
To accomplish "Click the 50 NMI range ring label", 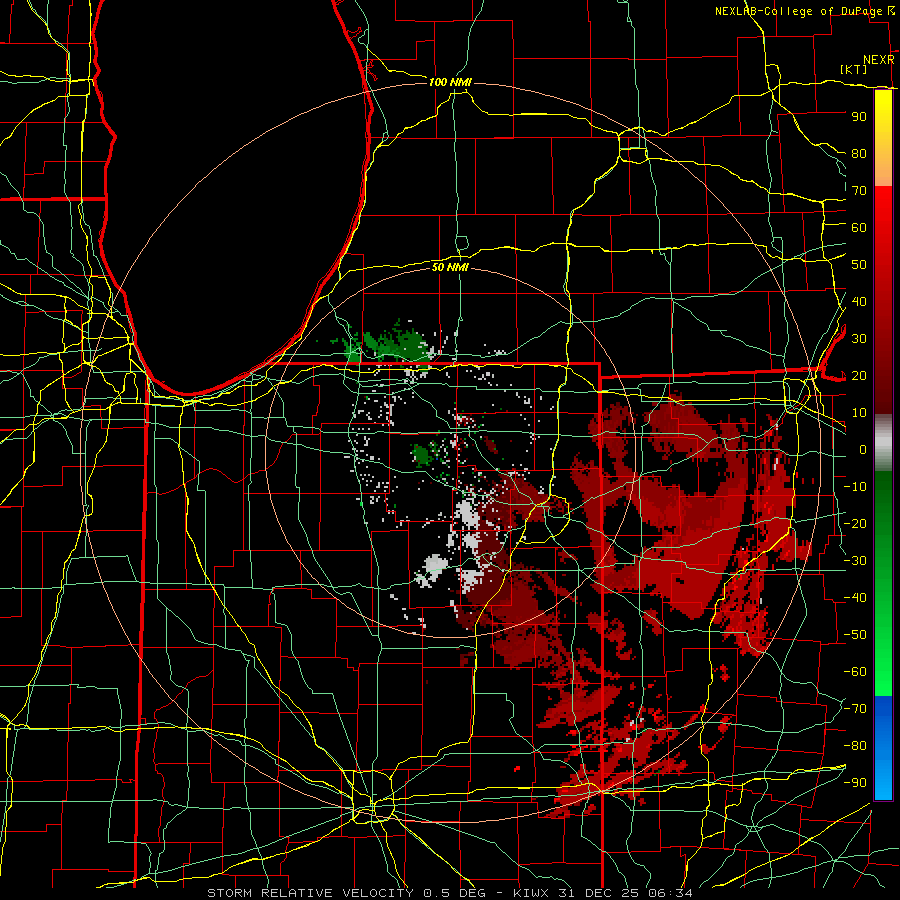I will coord(450,267).
